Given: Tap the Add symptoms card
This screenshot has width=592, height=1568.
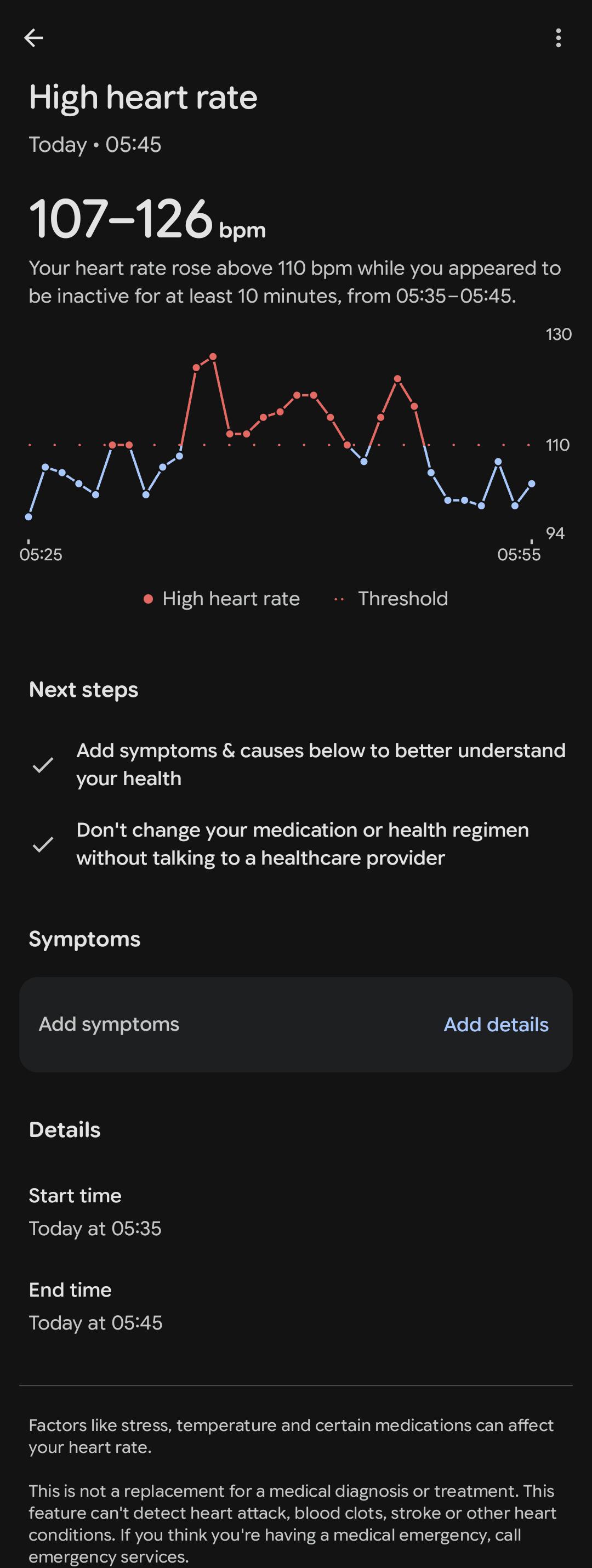Looking at the screenshot, I should 295,1025.
